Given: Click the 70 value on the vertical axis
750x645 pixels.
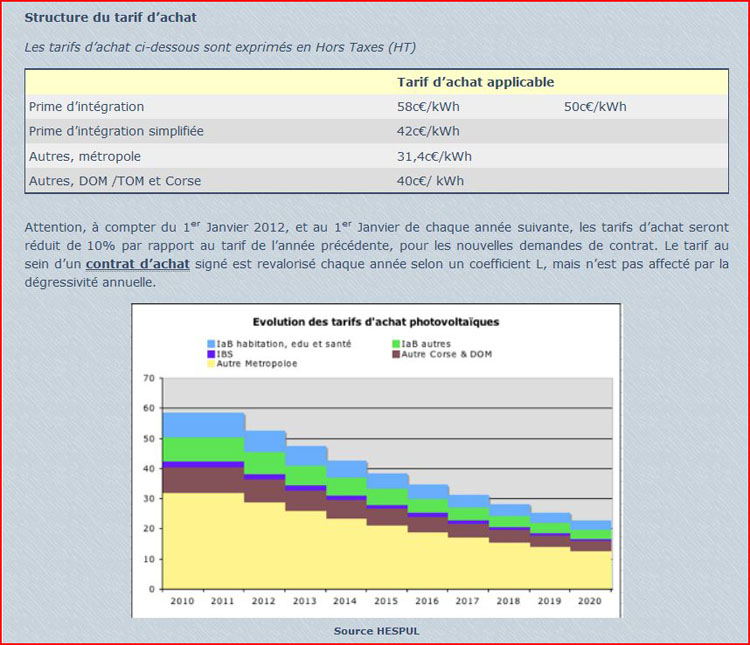Looking at the screenshot, I should [x=149, y=378].
